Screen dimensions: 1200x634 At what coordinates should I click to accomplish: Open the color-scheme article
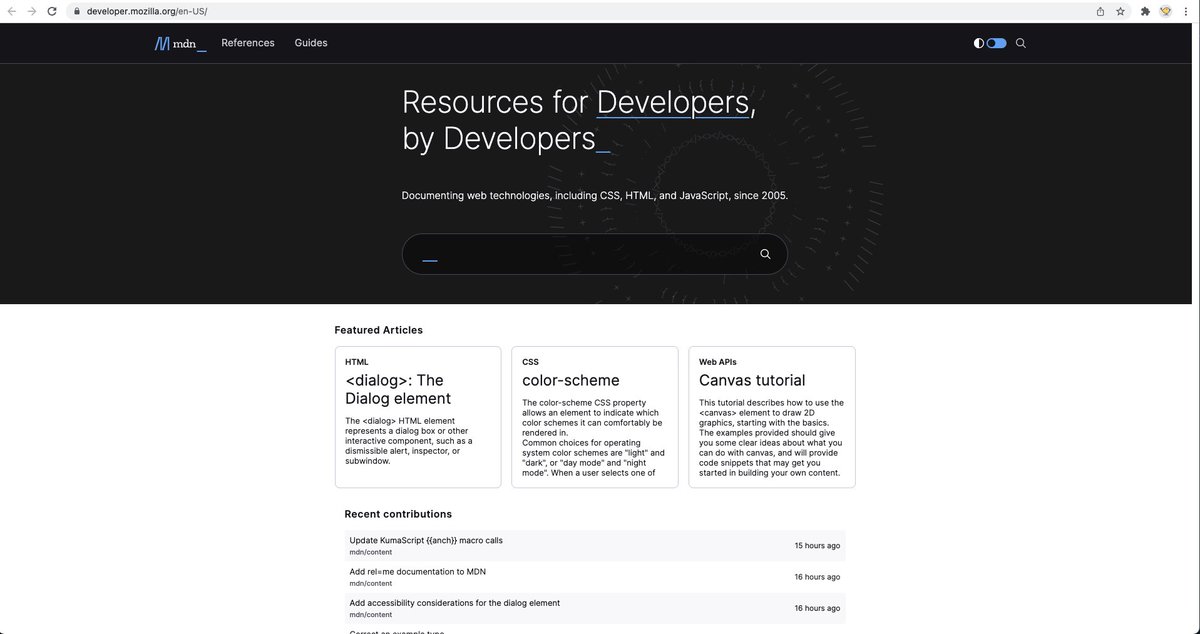click(571, 380)
